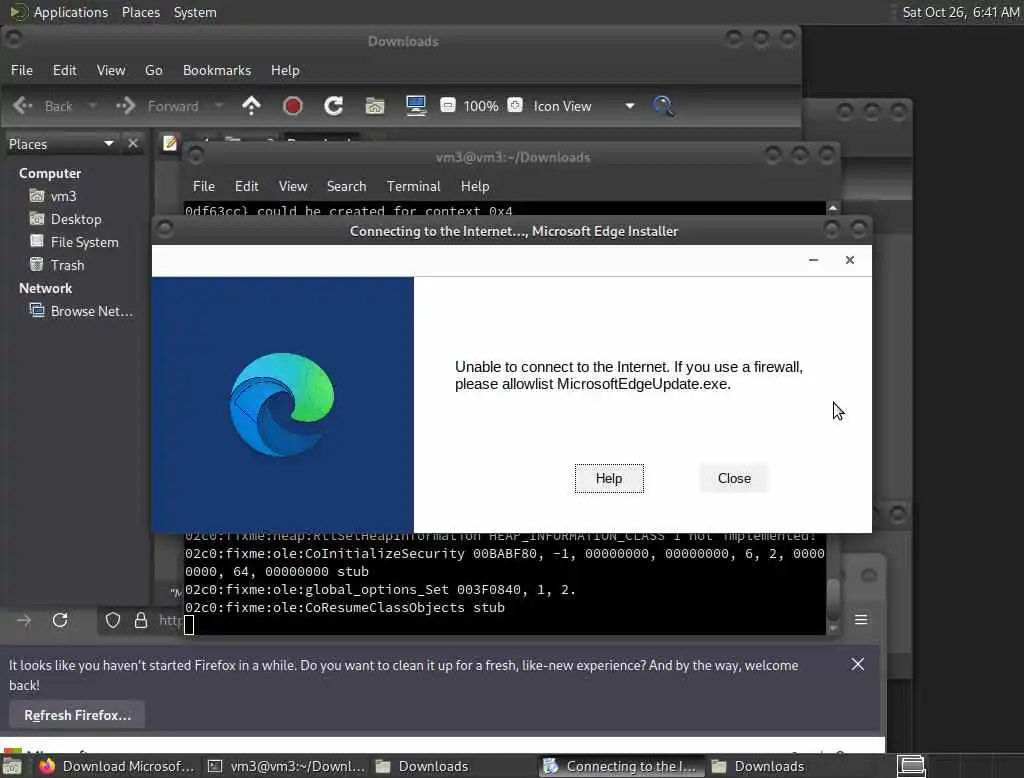Open the Search menu in terminal window
Screen dimensions: 1024x778
(x=347, y=186)
